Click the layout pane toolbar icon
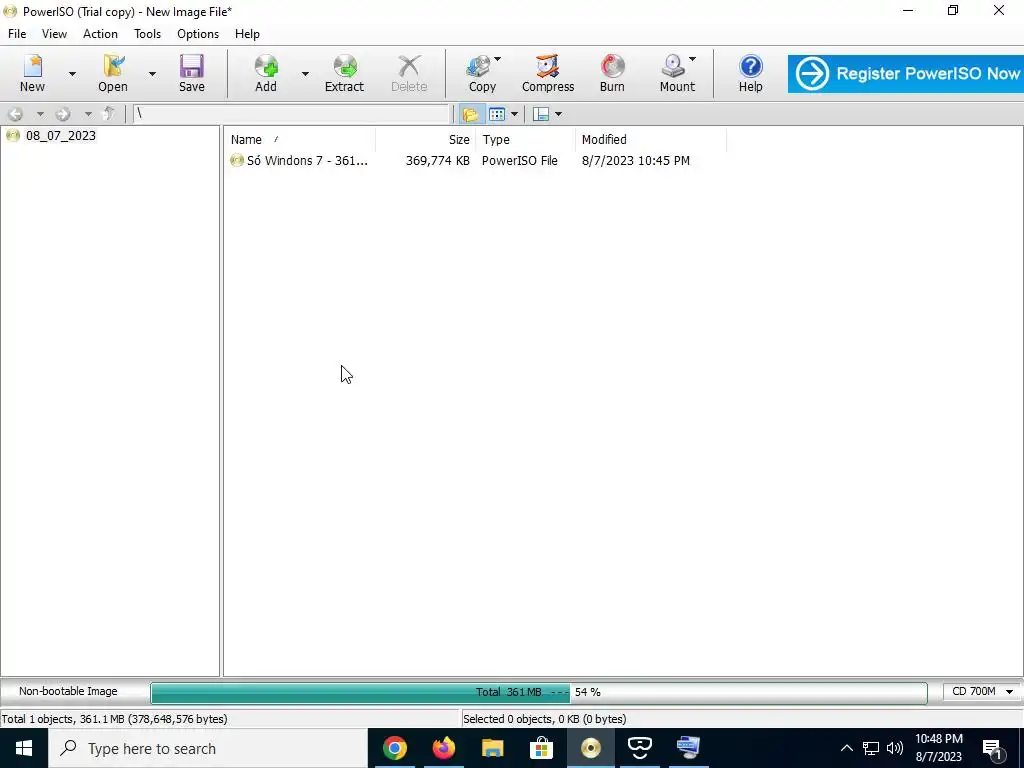The image size is (1024, 768). pyautogui.click(x=541, y=114)
